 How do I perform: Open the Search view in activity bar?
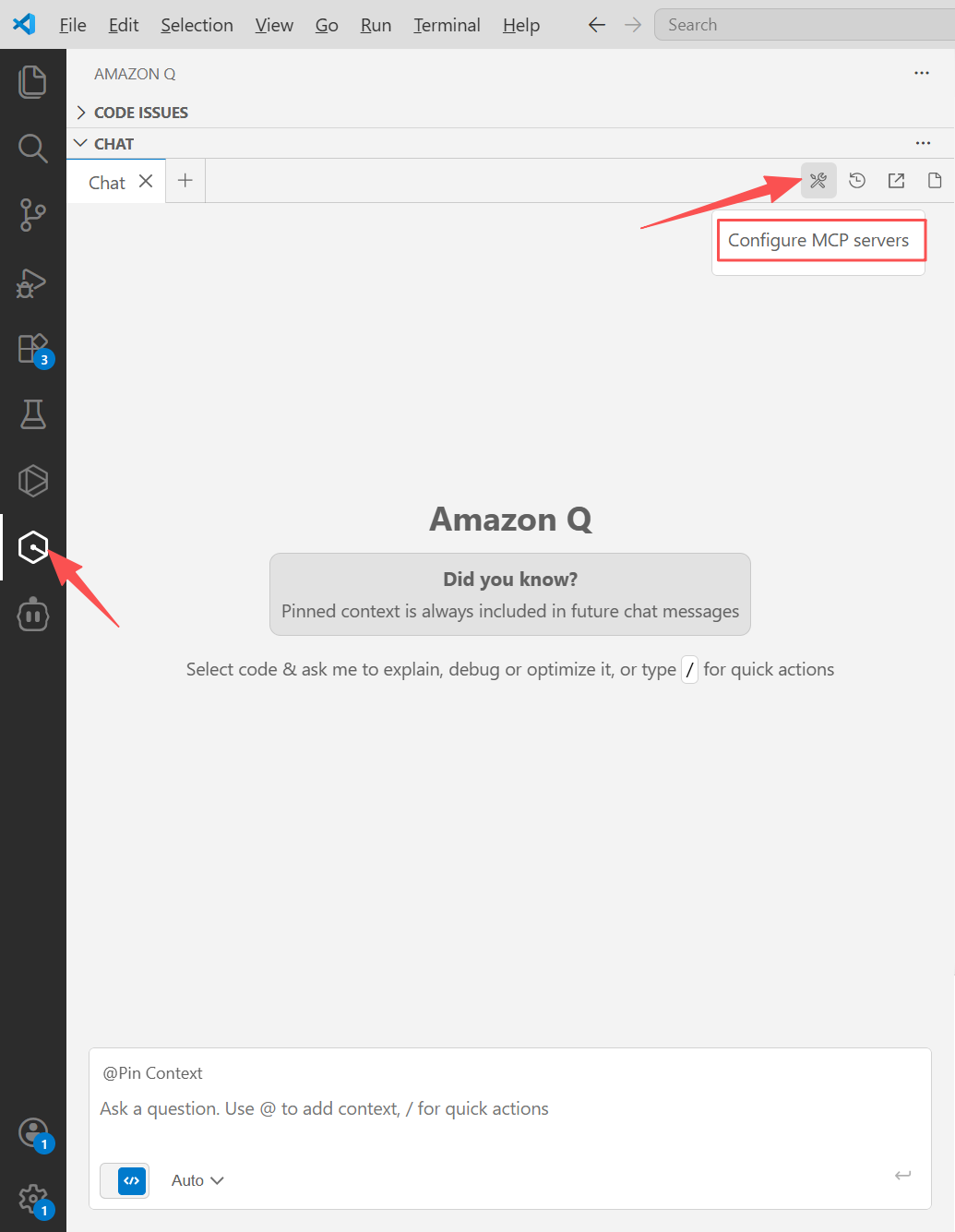click(33, 148)
